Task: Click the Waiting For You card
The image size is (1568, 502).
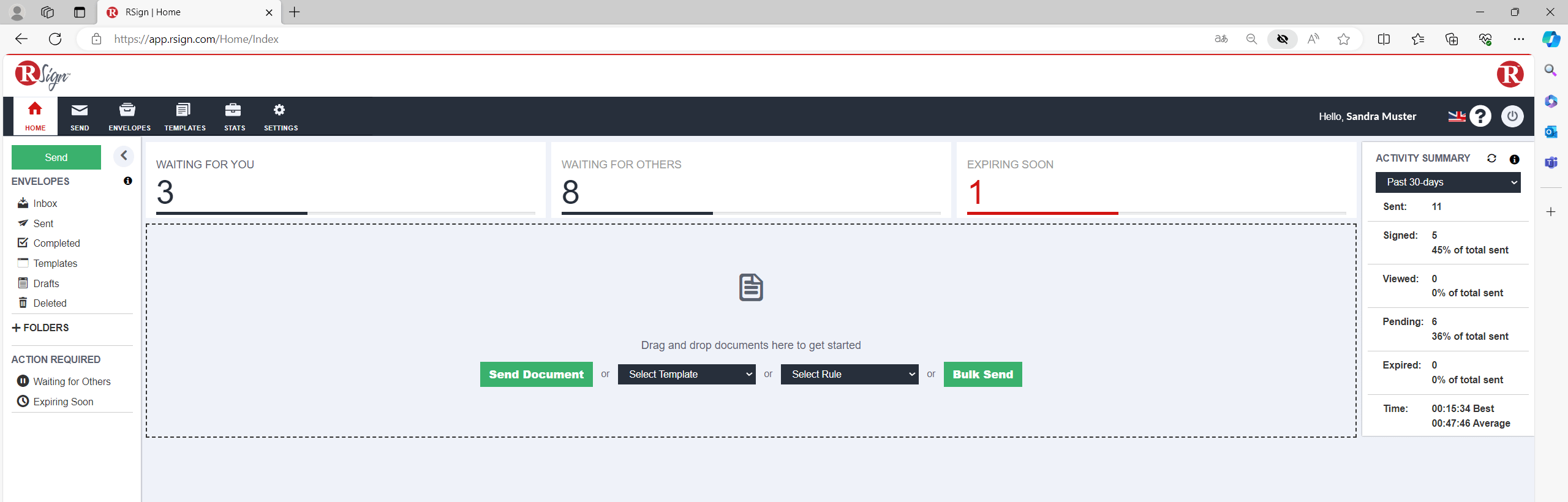Action: coord(345,180)
